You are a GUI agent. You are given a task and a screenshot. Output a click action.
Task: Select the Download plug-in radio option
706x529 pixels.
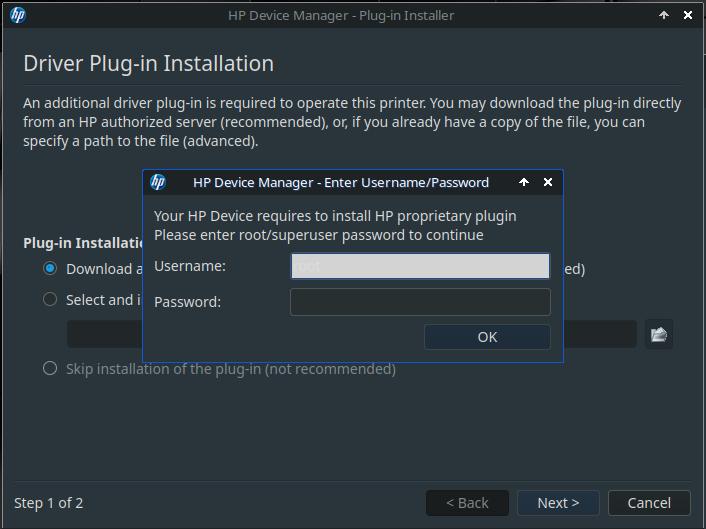click(x=50, y=268)
